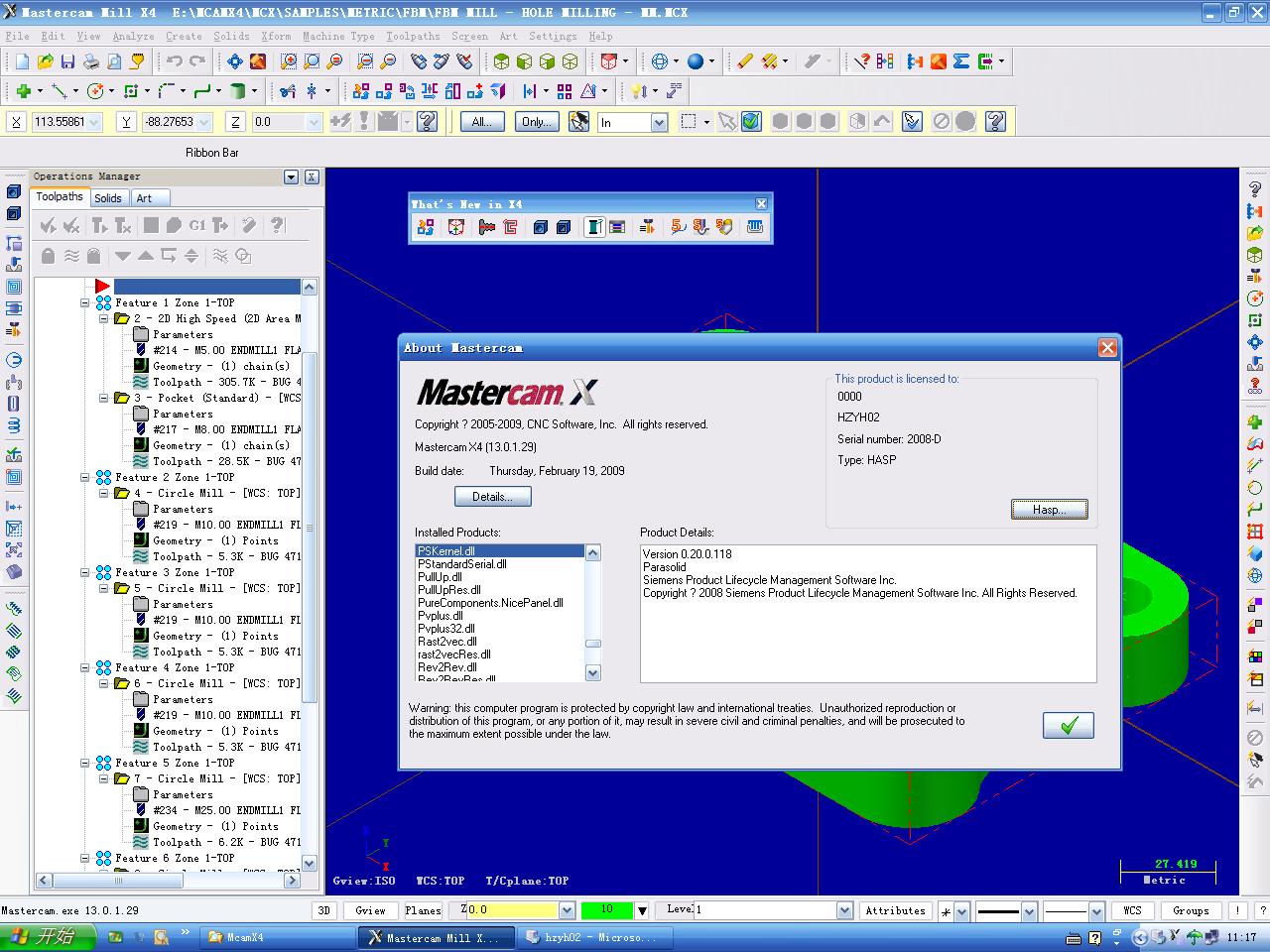Open the Z coordinate value dropdown
The width and height of the screenshot is (1270, 952).
314,122
